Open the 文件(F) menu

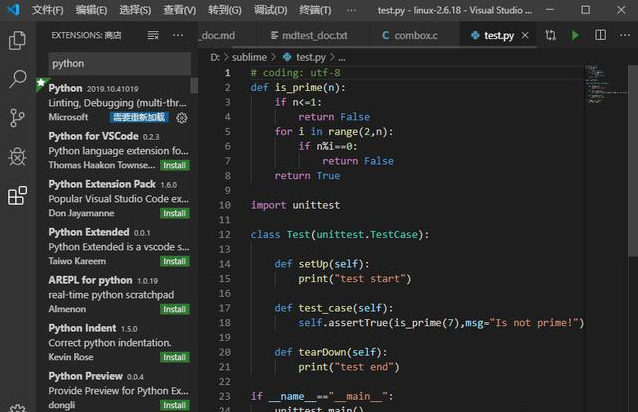[48, 10]
